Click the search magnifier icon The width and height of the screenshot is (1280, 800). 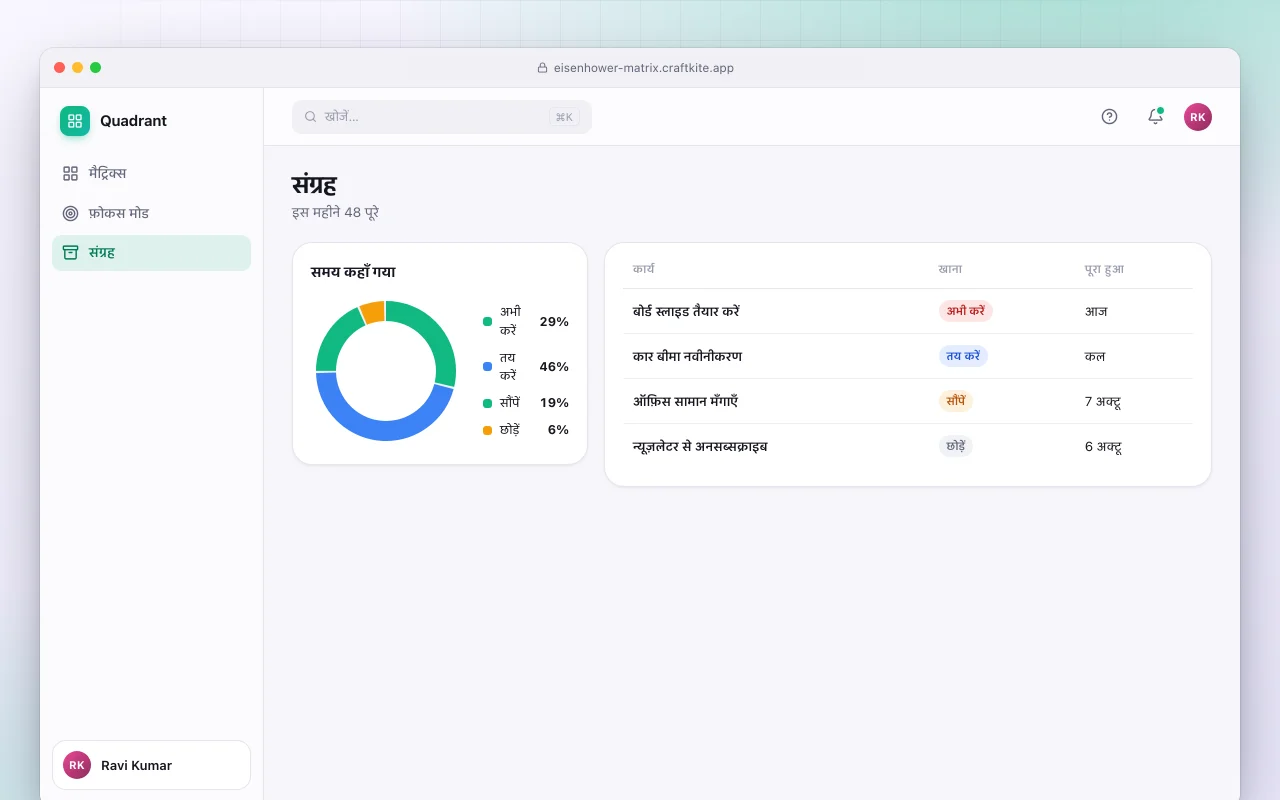click(311, 117)
